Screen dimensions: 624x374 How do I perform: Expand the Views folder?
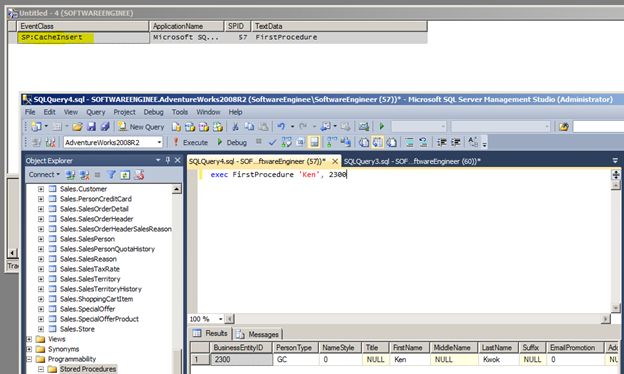coord(29,339)
